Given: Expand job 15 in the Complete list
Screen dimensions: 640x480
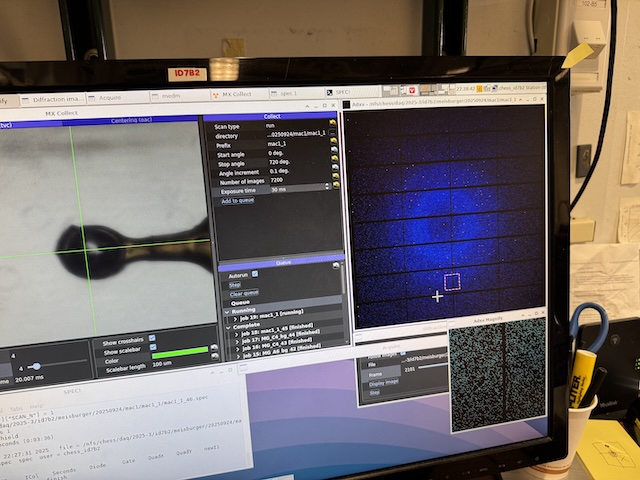Looking at the screenshot, I should click(x=238, y=356).
